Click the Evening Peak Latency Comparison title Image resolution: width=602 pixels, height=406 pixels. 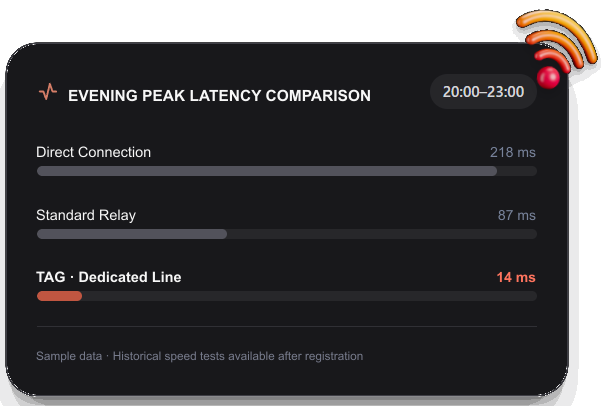coord(219,96)
